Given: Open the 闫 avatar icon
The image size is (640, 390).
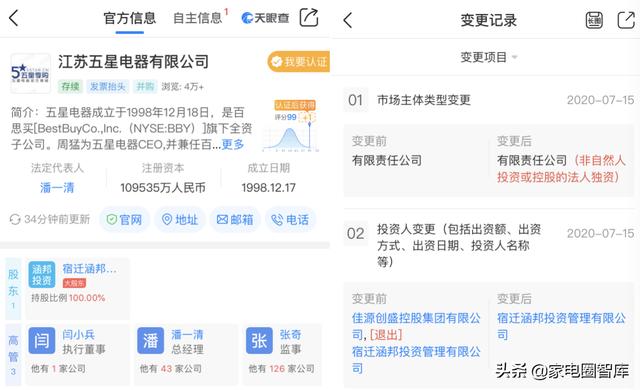Looking at the screenshot, I should point(42,341).
